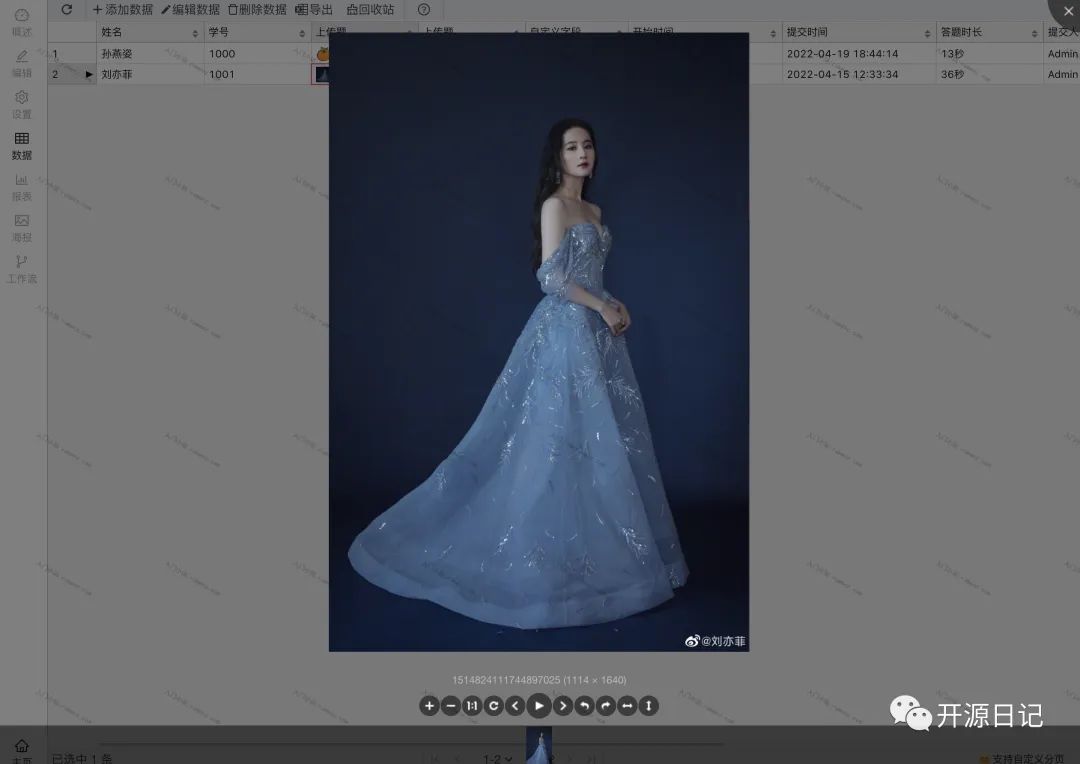Rotate the image right (clockwise)

[605, 705]
